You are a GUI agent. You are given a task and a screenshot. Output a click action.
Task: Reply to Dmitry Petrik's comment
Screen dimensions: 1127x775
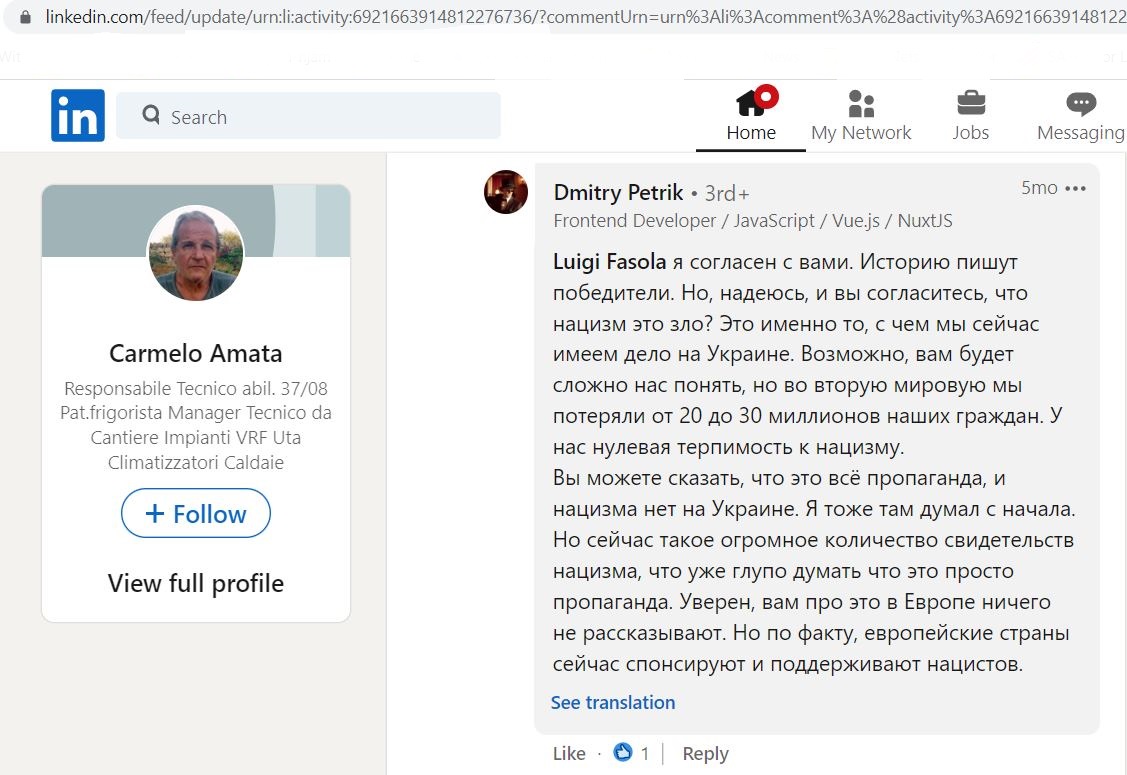click(x=705, y=753)
